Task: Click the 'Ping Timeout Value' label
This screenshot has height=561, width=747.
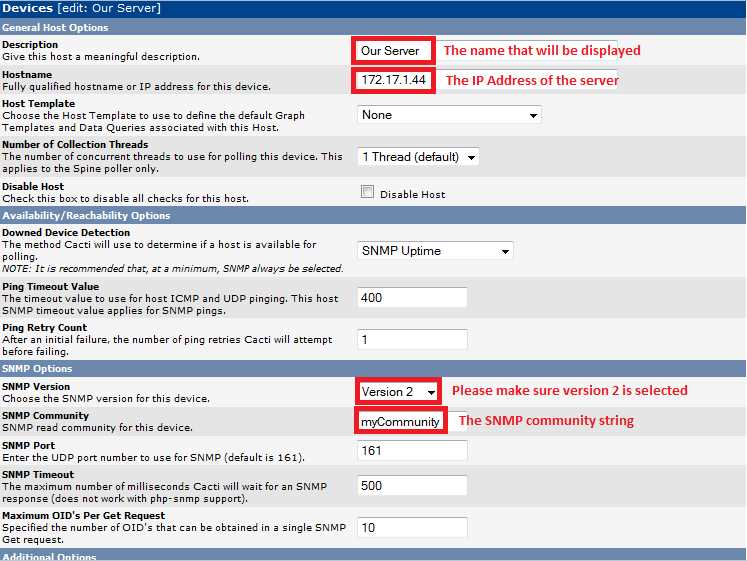Action: (x=50, y=286)
